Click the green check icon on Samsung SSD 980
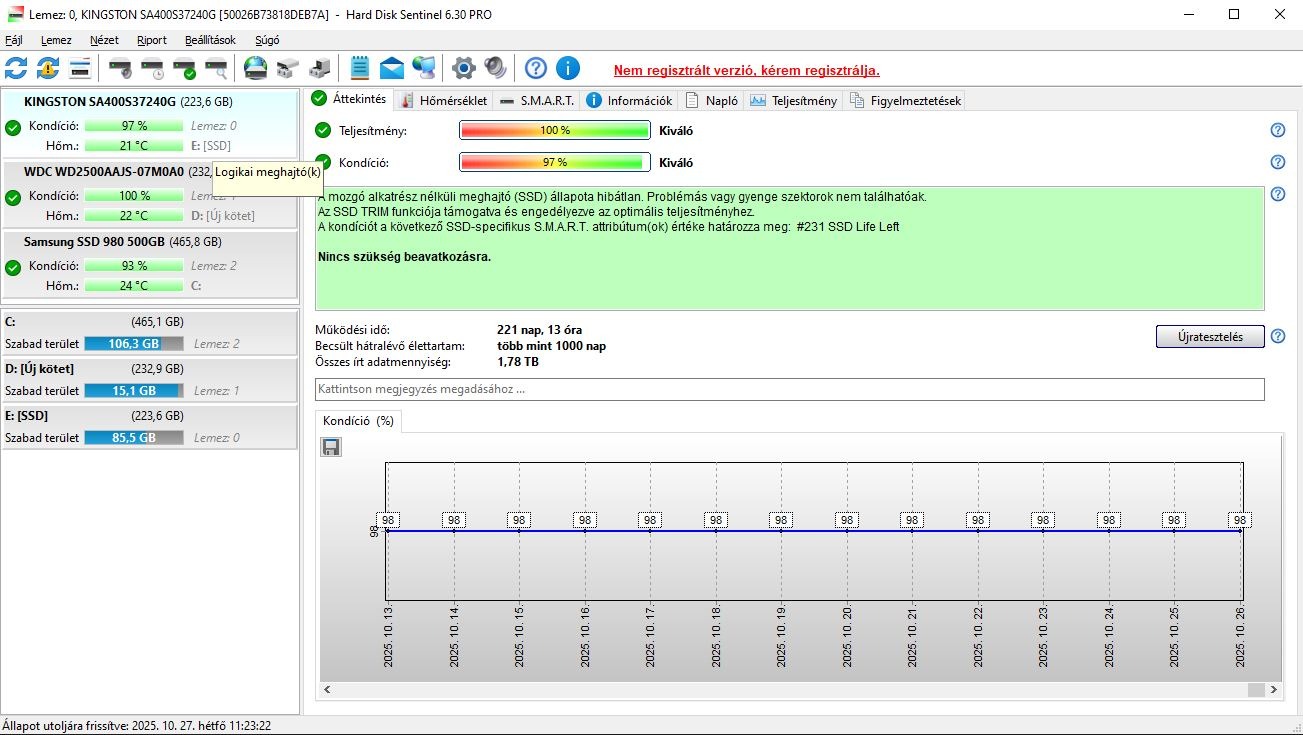1303x735 pixels. click(13, 267)
